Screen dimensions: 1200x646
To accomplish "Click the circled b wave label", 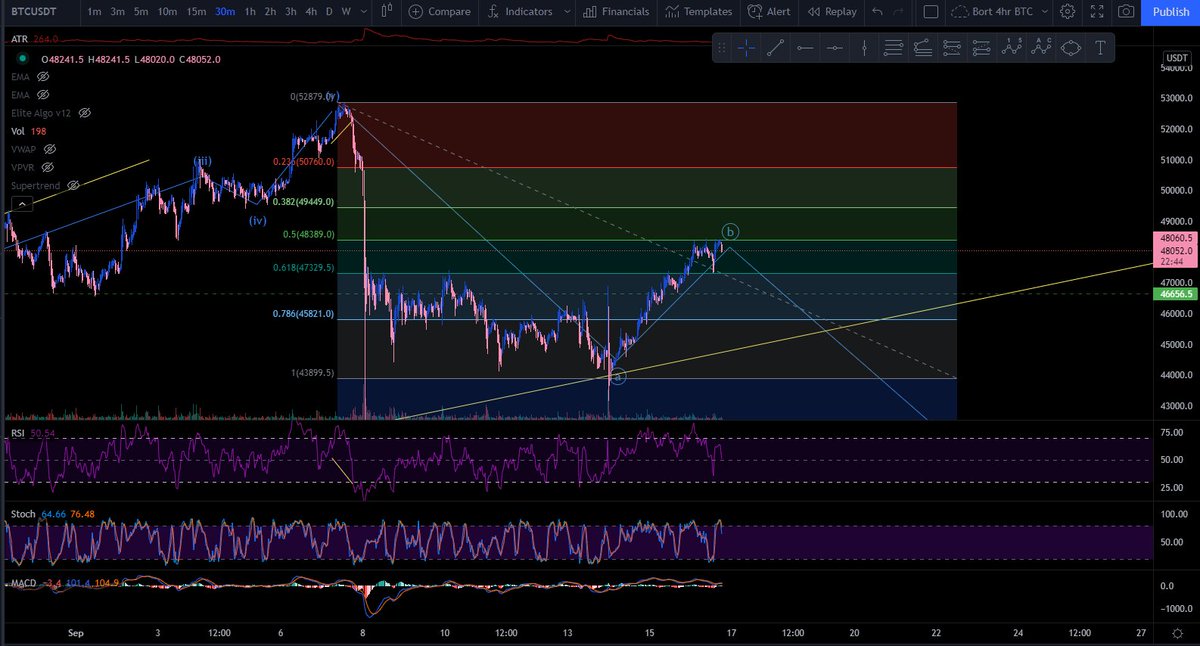I will tap(731, 232).
